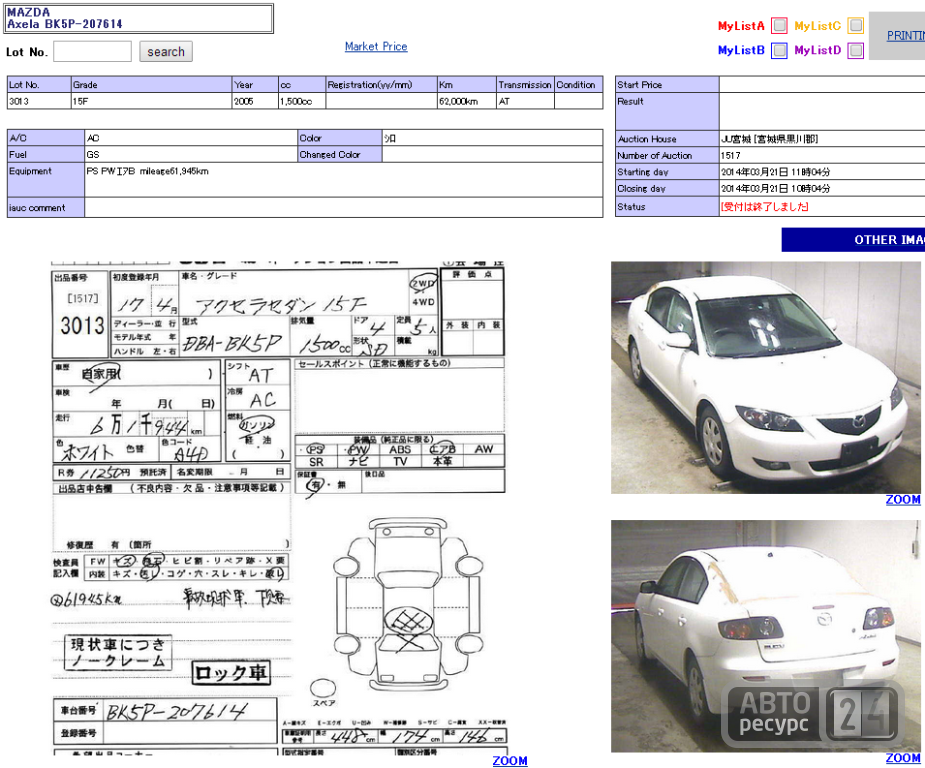This screenshot has width=925, height=768.
Task: Open the PRINTING link
Action: tap(906, 35)
